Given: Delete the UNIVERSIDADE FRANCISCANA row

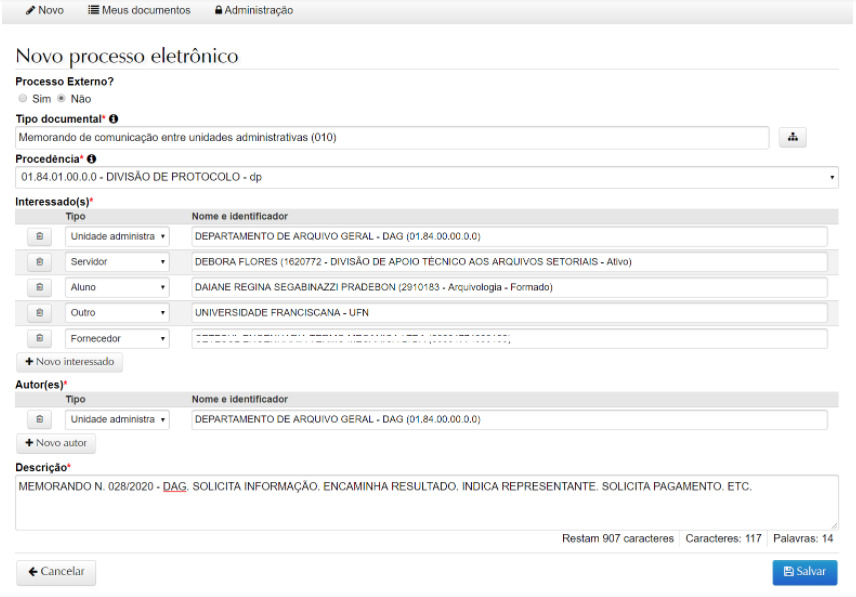Looking at the screenshot, I should pyautogui.click(x=39, y=313).
